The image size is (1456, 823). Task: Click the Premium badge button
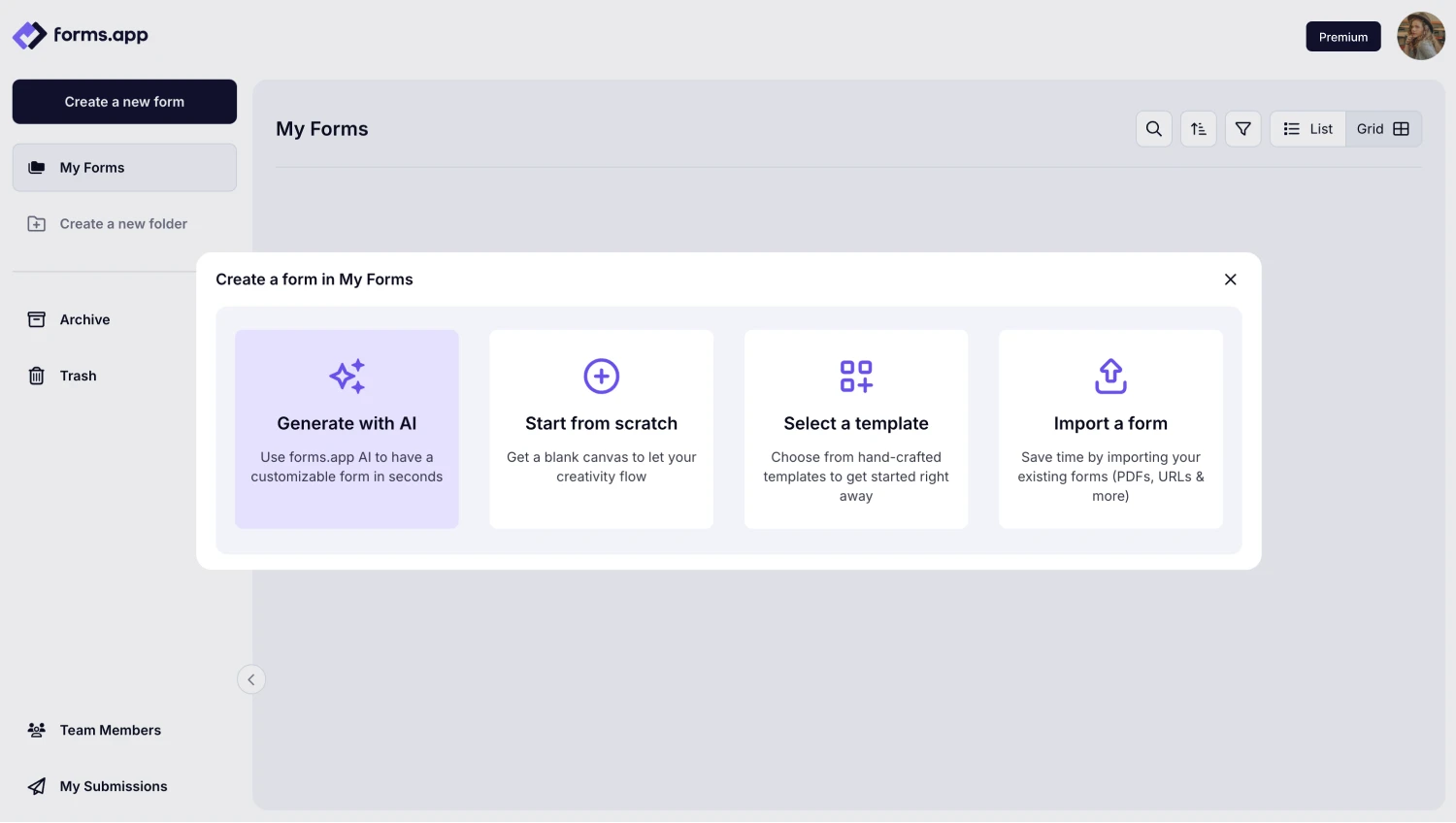(x=1342, y=37)
